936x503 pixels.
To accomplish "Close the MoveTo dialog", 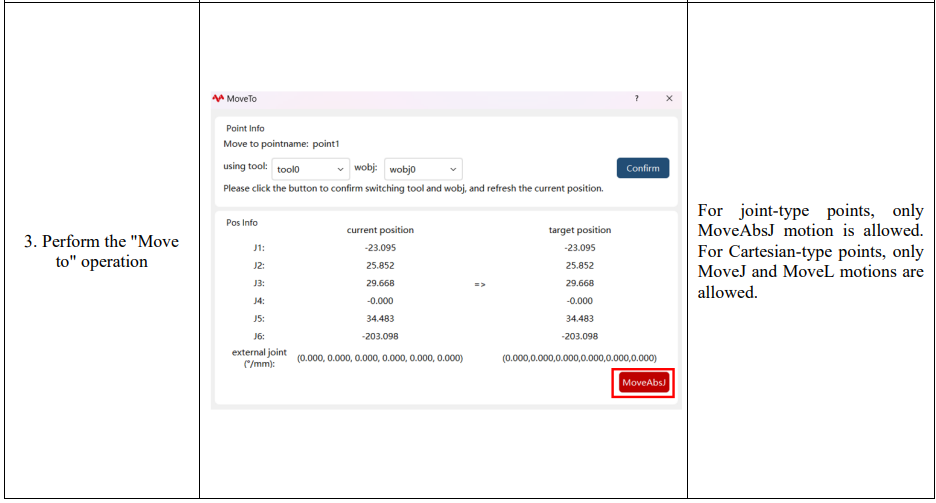I will [x=669, y=98].
